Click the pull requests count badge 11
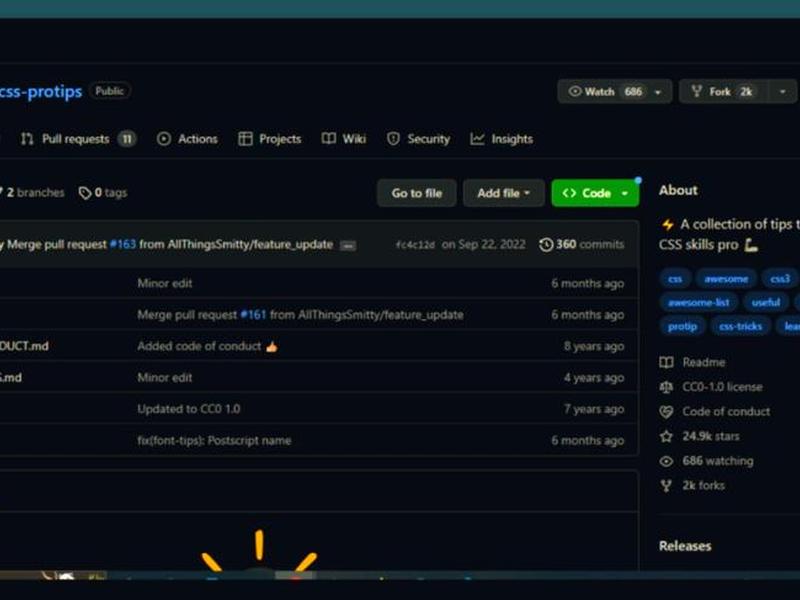800x600 pixels. click(127, 139)
